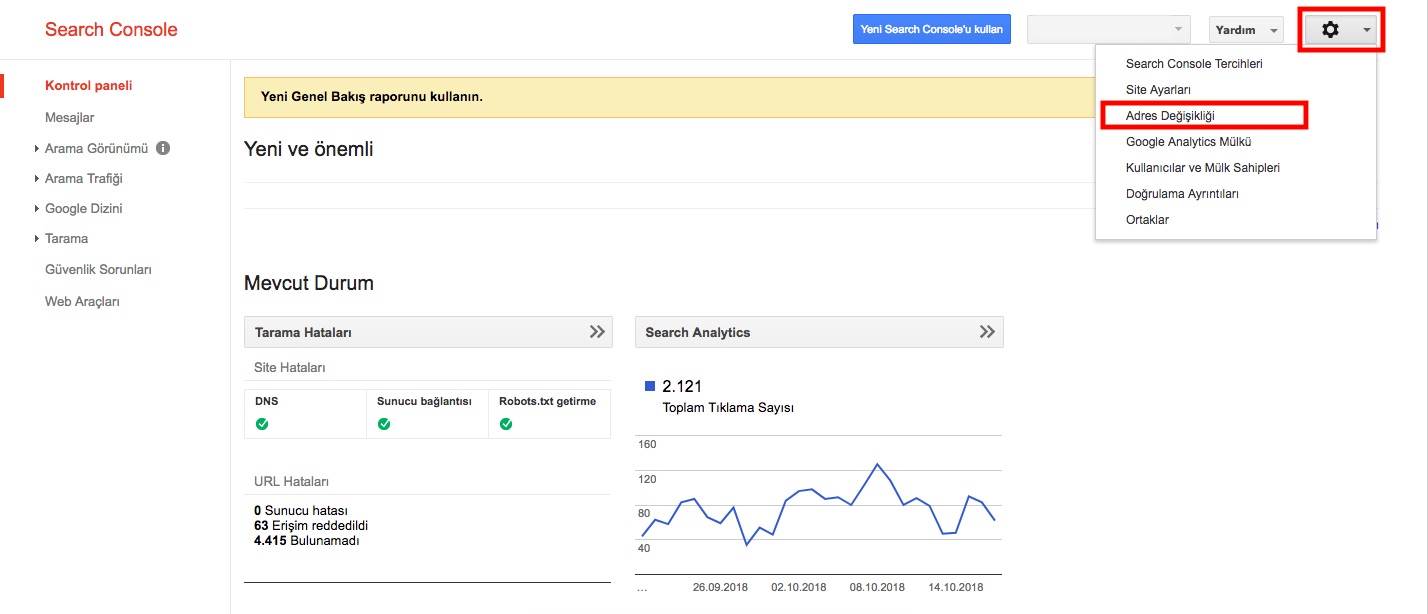Expand the Arama Trafiği sidebar section

[x=37, y=179]
